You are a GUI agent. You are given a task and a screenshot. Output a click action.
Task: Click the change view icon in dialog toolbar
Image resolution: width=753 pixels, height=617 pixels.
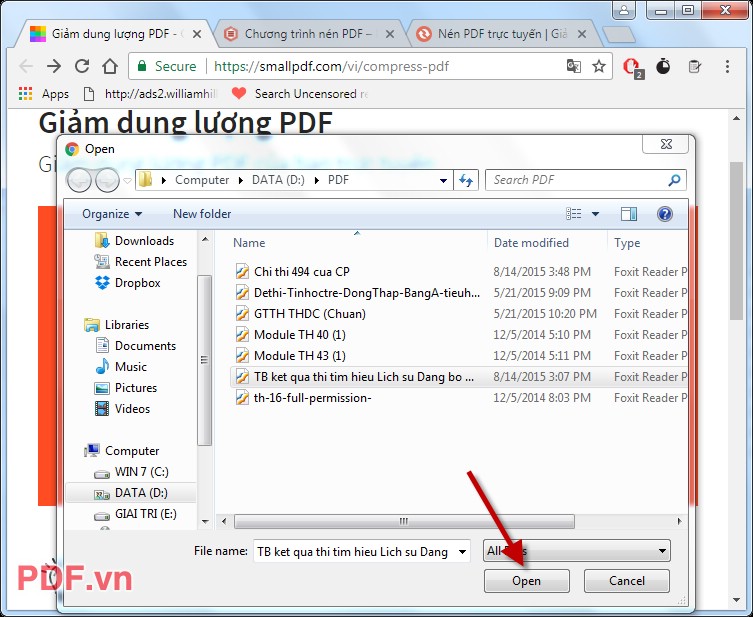(573, 214)
